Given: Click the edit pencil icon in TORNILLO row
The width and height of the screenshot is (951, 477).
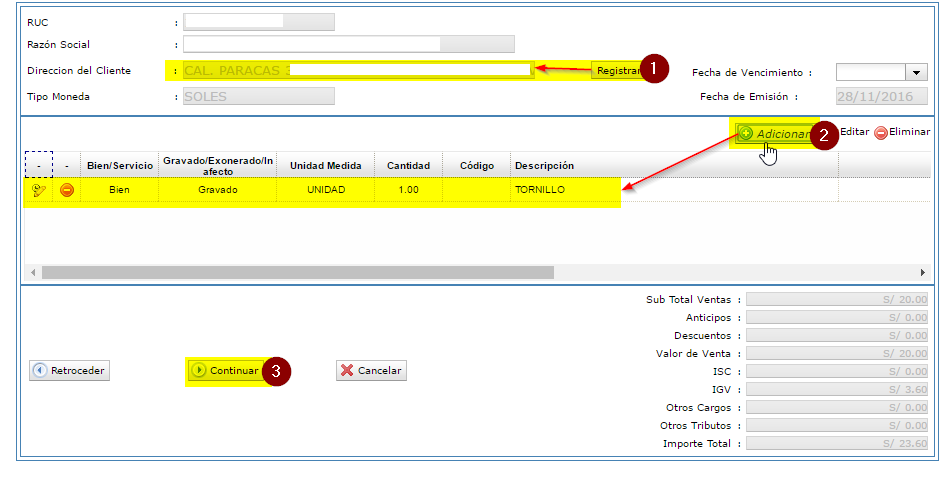Looking at the screenshot, I should tap(39, 190).
